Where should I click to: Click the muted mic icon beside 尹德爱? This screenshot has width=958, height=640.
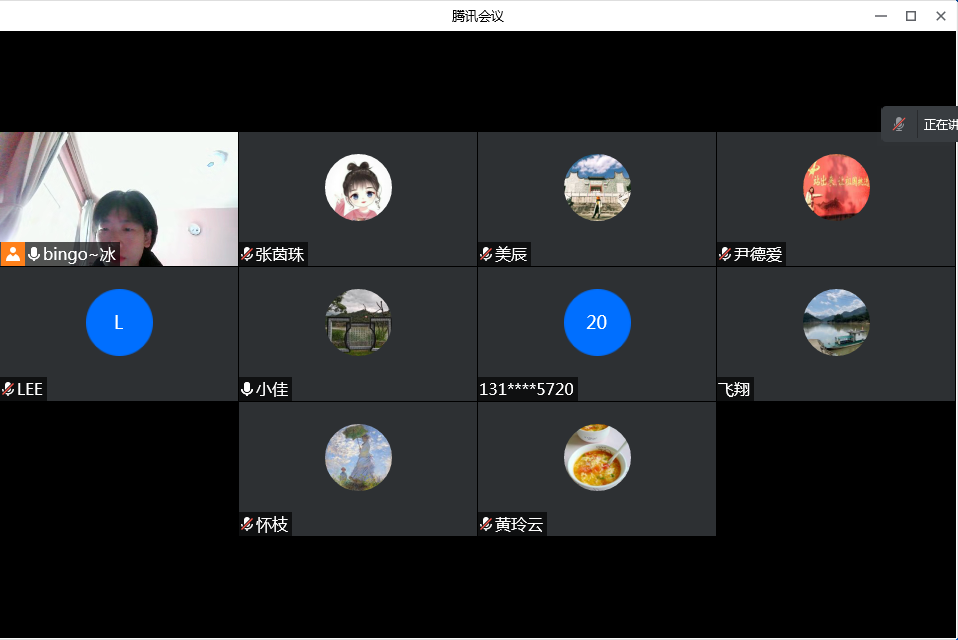click(725, 254)
